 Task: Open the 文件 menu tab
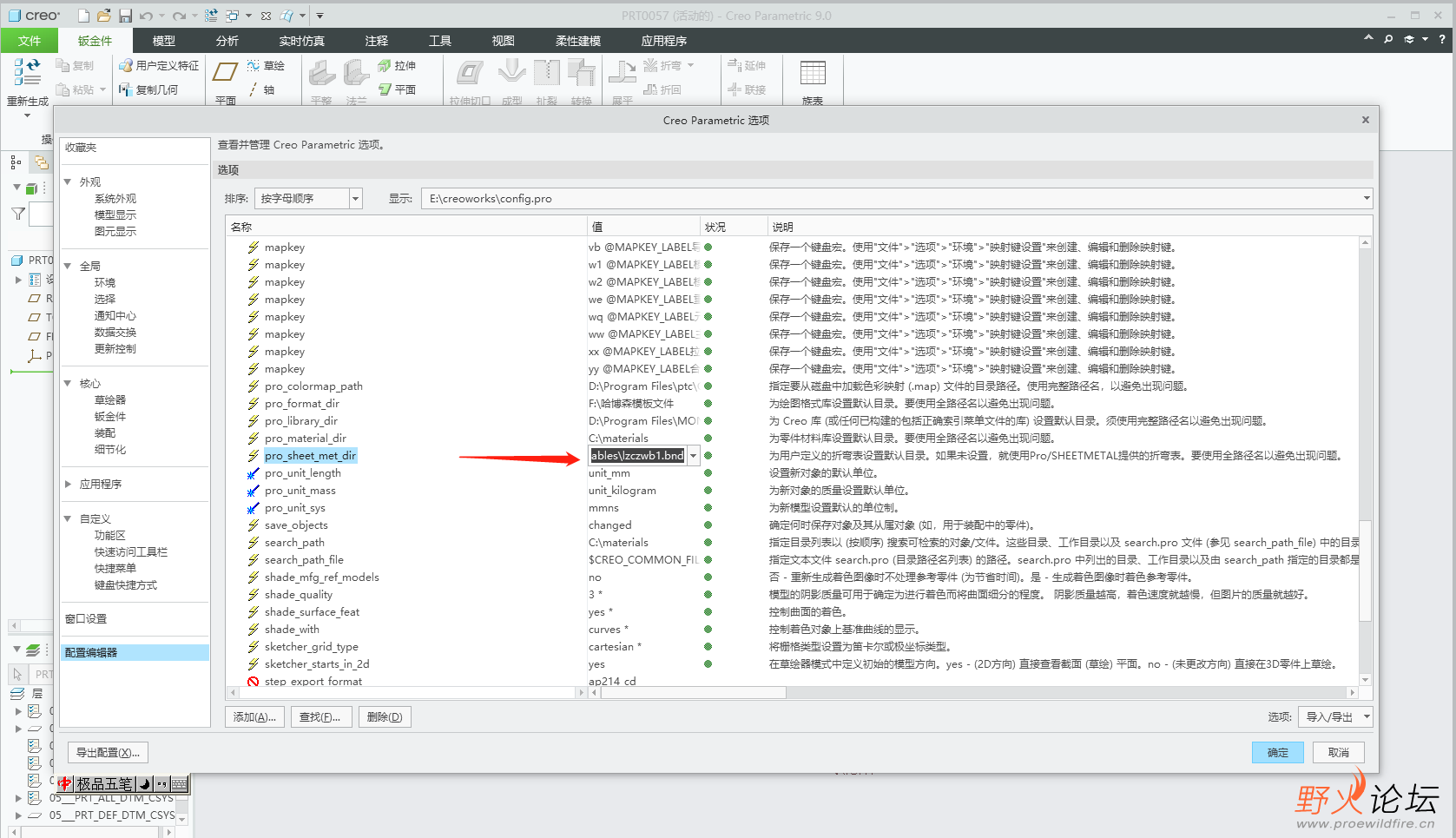coord(30,41)
